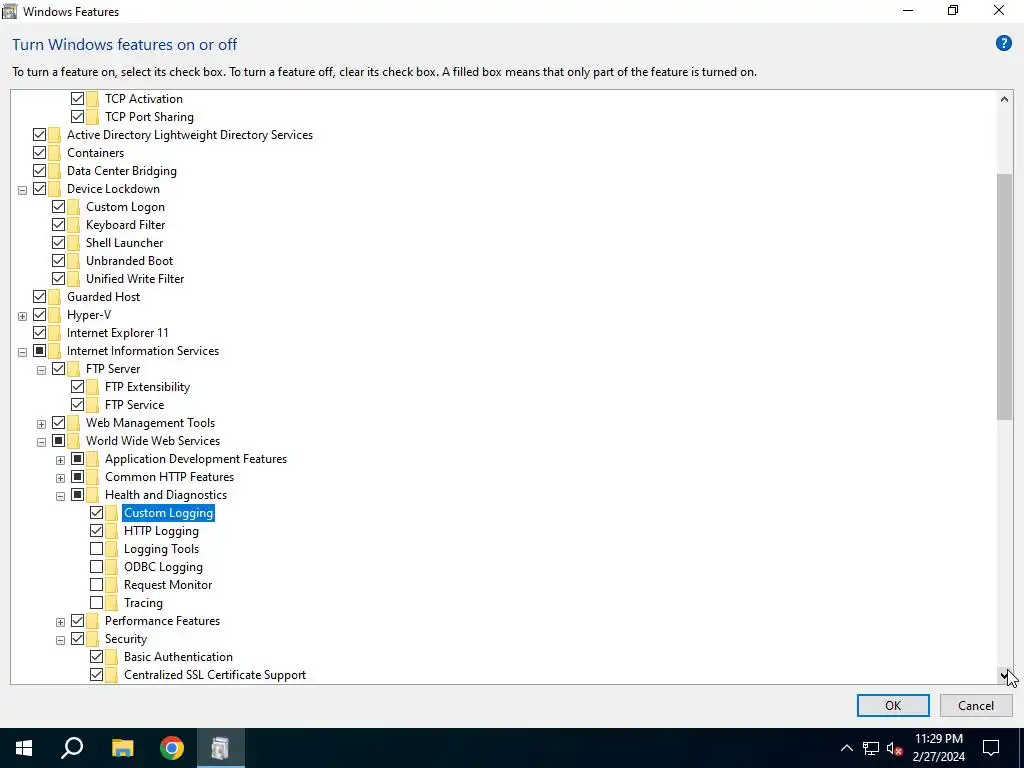1024x768 pixels.
Task: Click the Windows Start button
Action: pos(24,748)
